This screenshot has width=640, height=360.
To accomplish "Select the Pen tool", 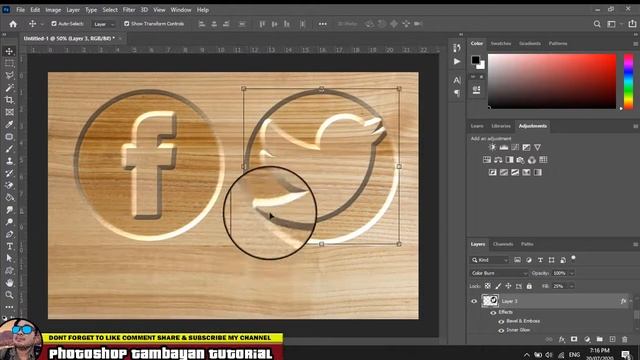I will pyautogui.click(x=9, y=234).
